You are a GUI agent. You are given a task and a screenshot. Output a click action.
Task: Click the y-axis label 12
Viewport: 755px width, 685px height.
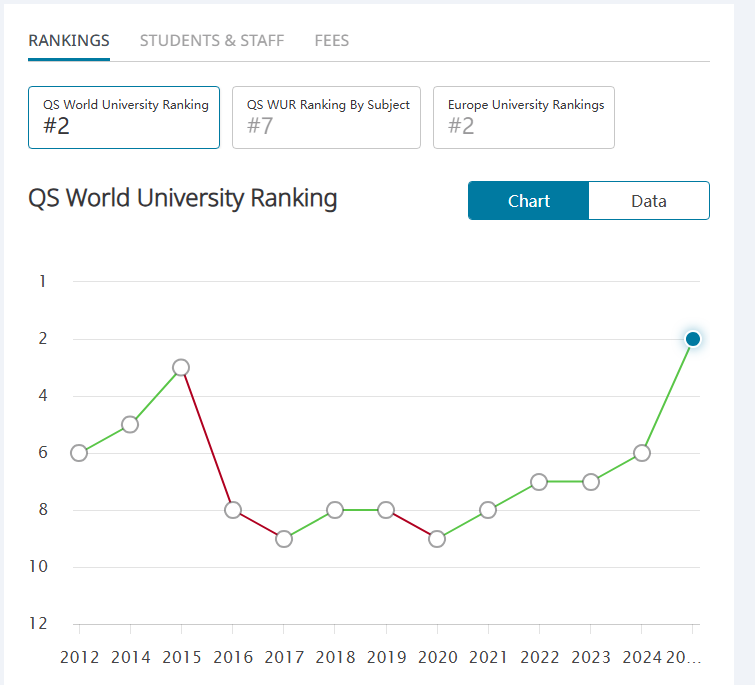pyautogui.click(x=39, y=623)
